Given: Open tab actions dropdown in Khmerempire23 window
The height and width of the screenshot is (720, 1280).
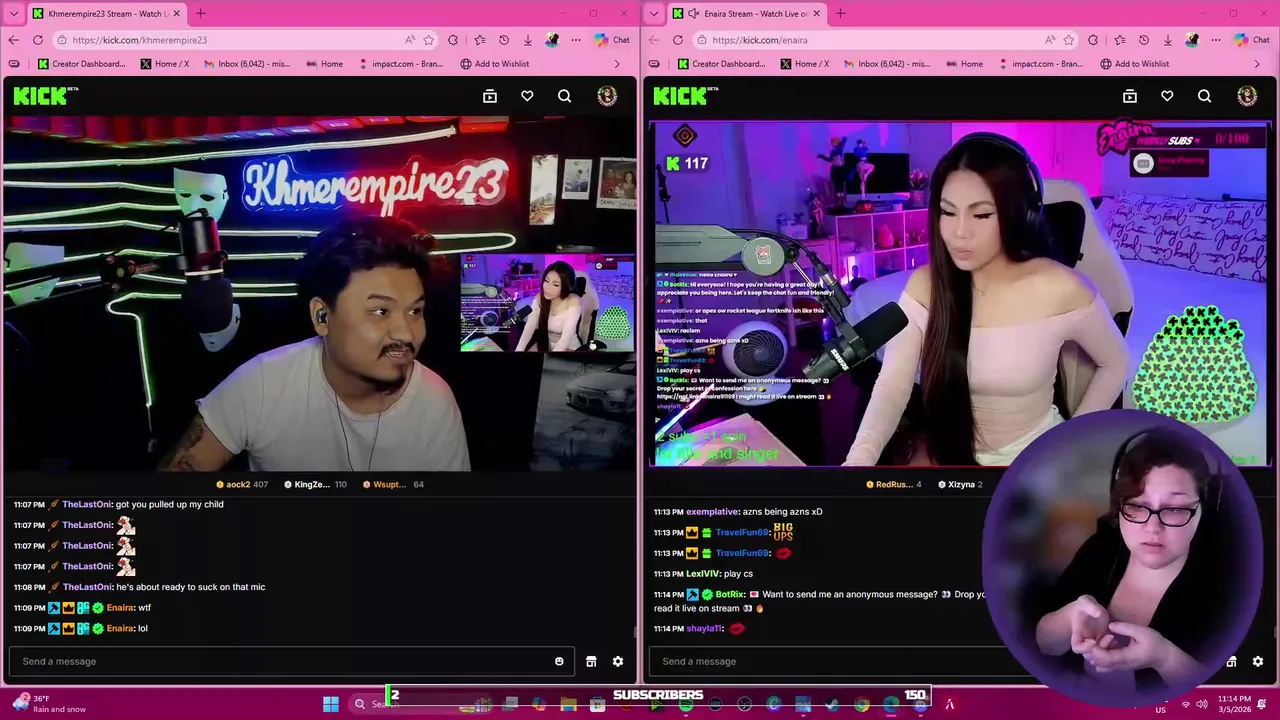Looking at the screenshot, I should pyautogui.click(x=13, y=13).
